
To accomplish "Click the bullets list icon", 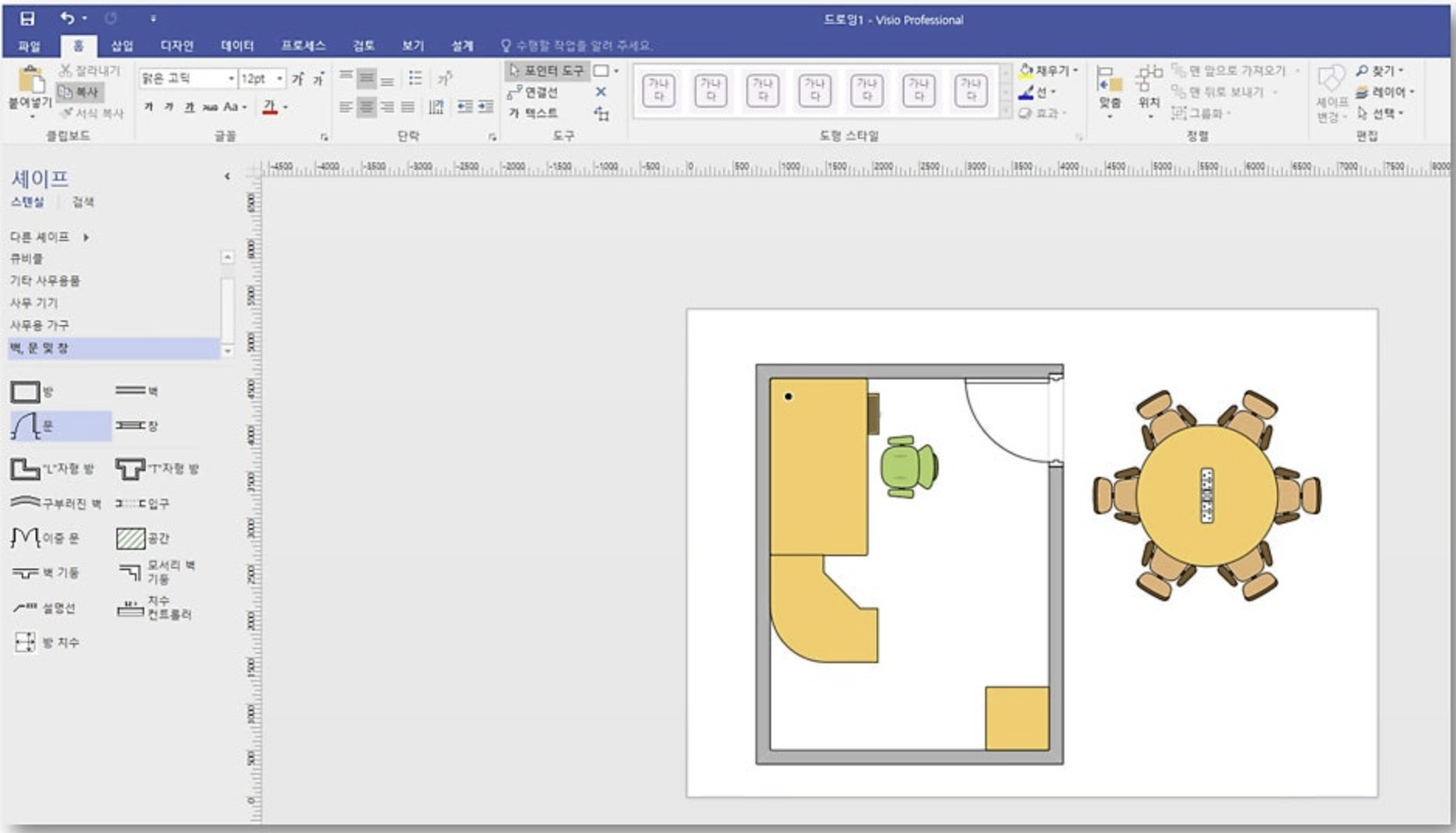I will point(415,78).
